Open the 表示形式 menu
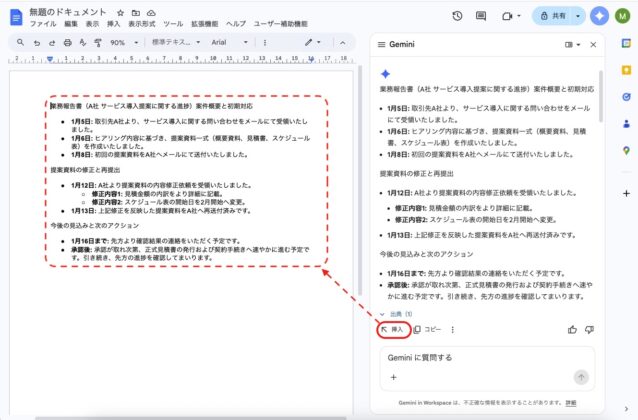The width and height of the screenshot is (638, 420). pos(142,24)
